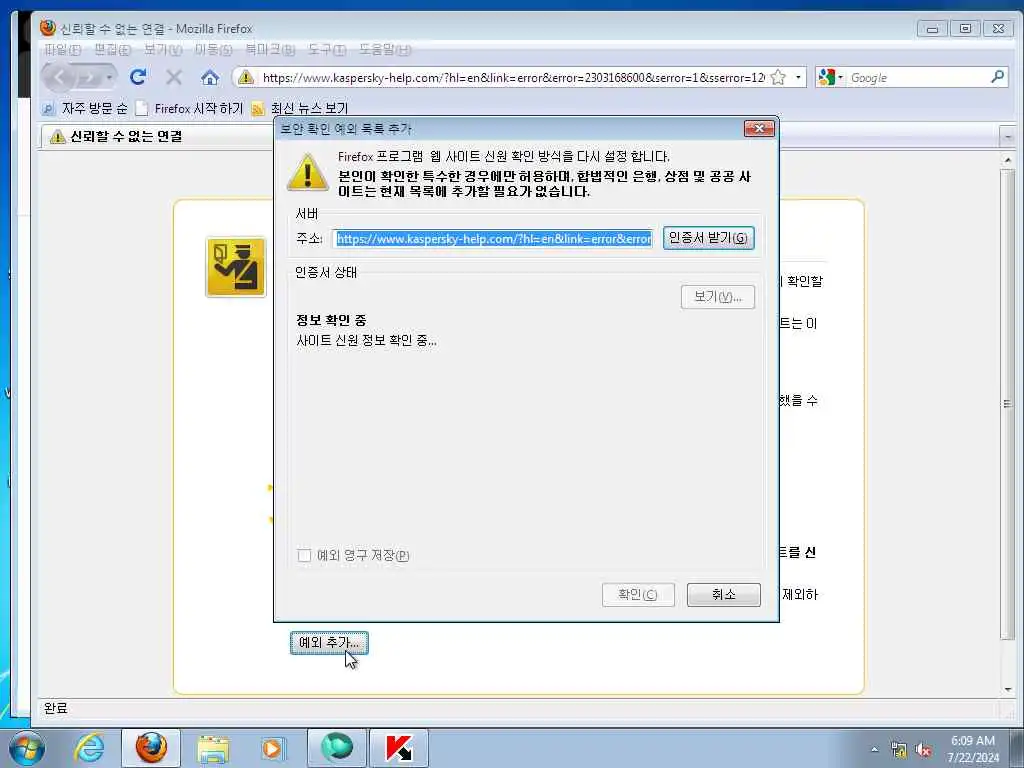The height and width of the screenshot is (768, 1024).
Task: Click the 완료 status bar text
Action: 56,708
